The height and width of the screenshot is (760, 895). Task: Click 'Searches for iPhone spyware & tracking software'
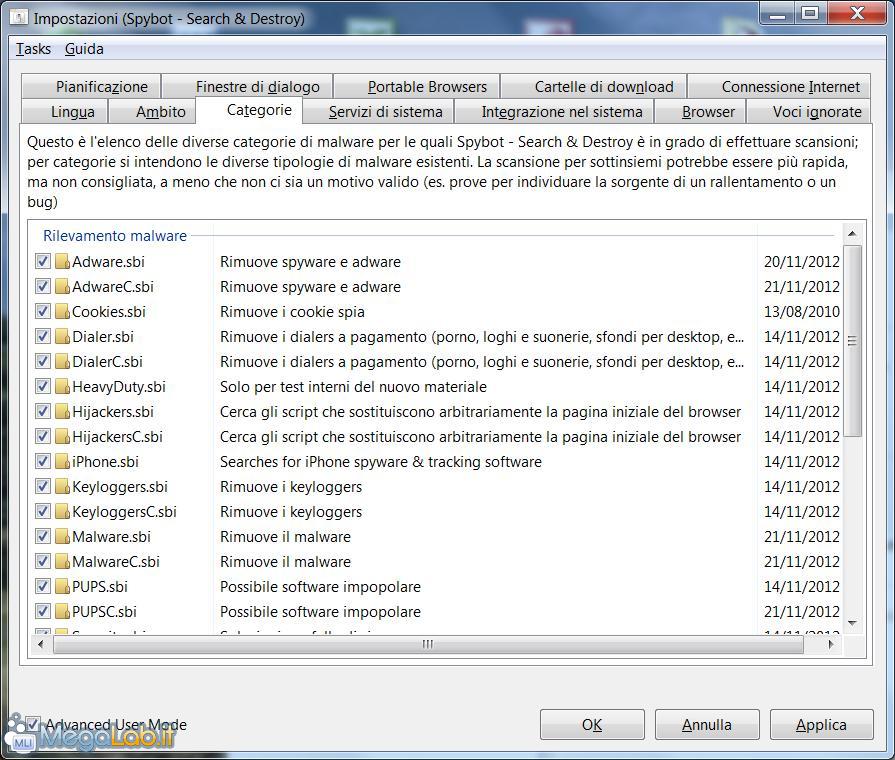point(381,461)
